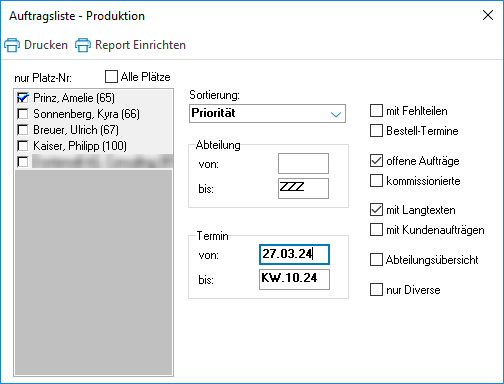Tick Kaiser, Philipp (100) checkbox

tap(23, 146)
